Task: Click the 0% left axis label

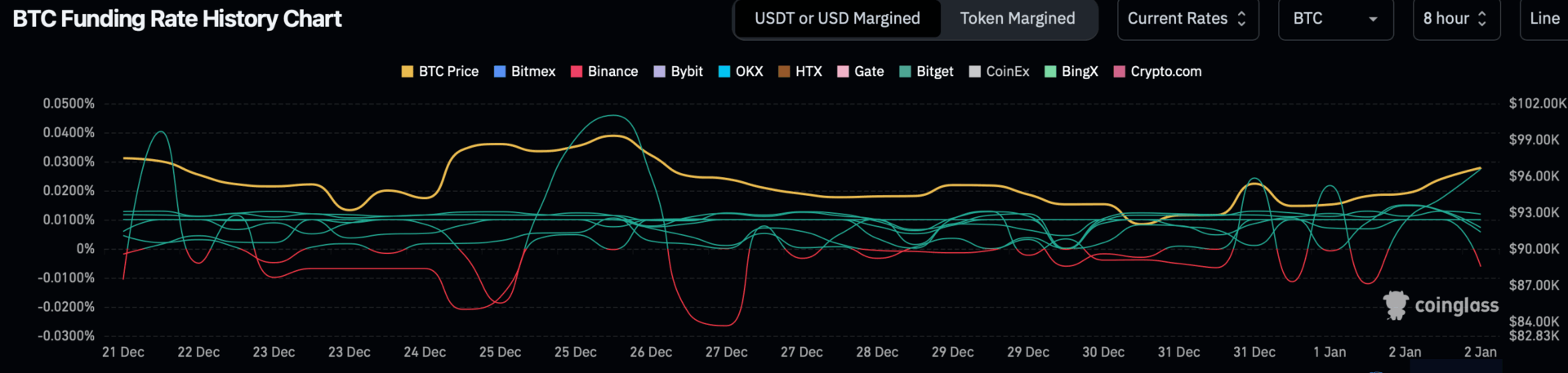Action: point(86,249)
